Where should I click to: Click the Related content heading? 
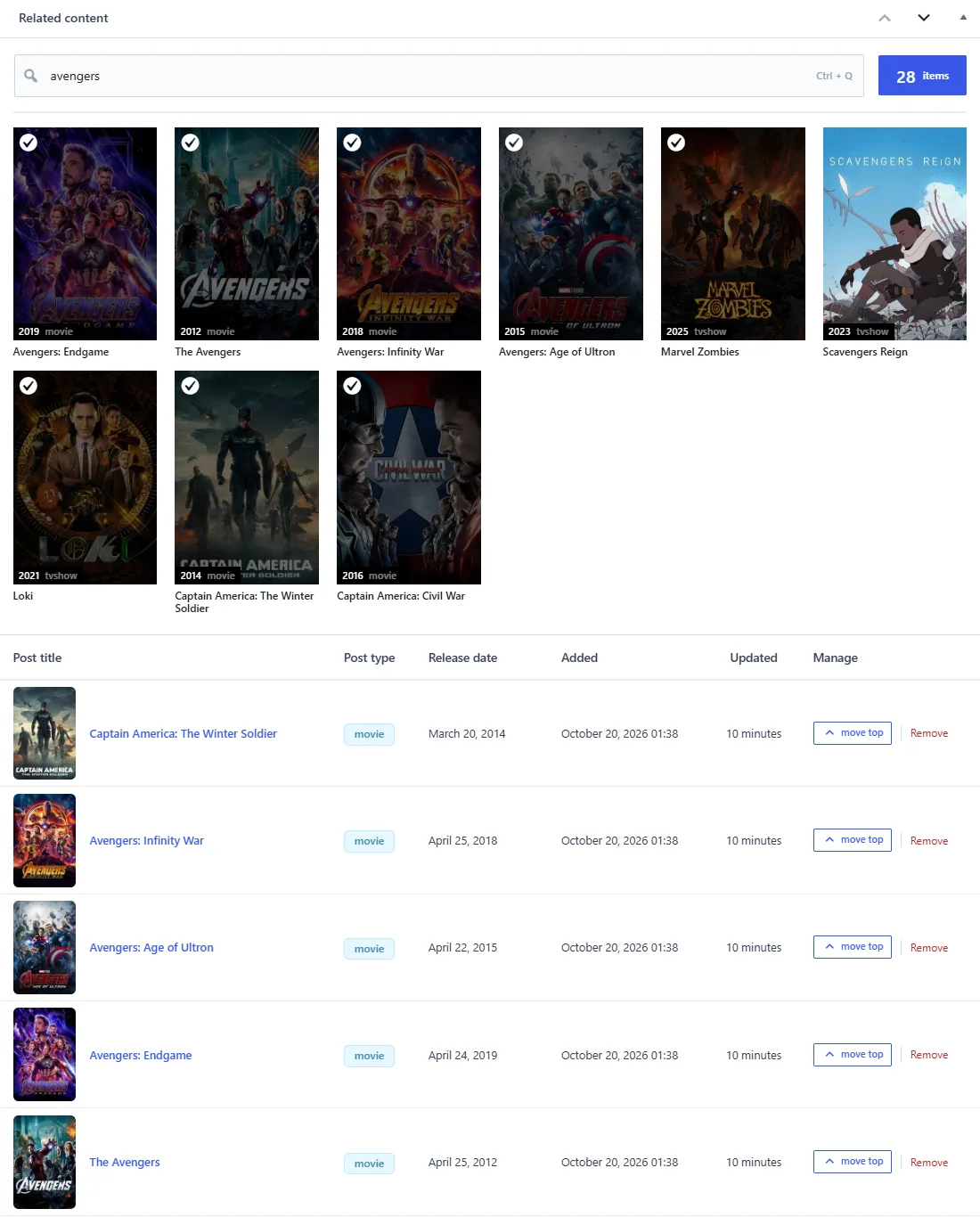tap(63, 18)
